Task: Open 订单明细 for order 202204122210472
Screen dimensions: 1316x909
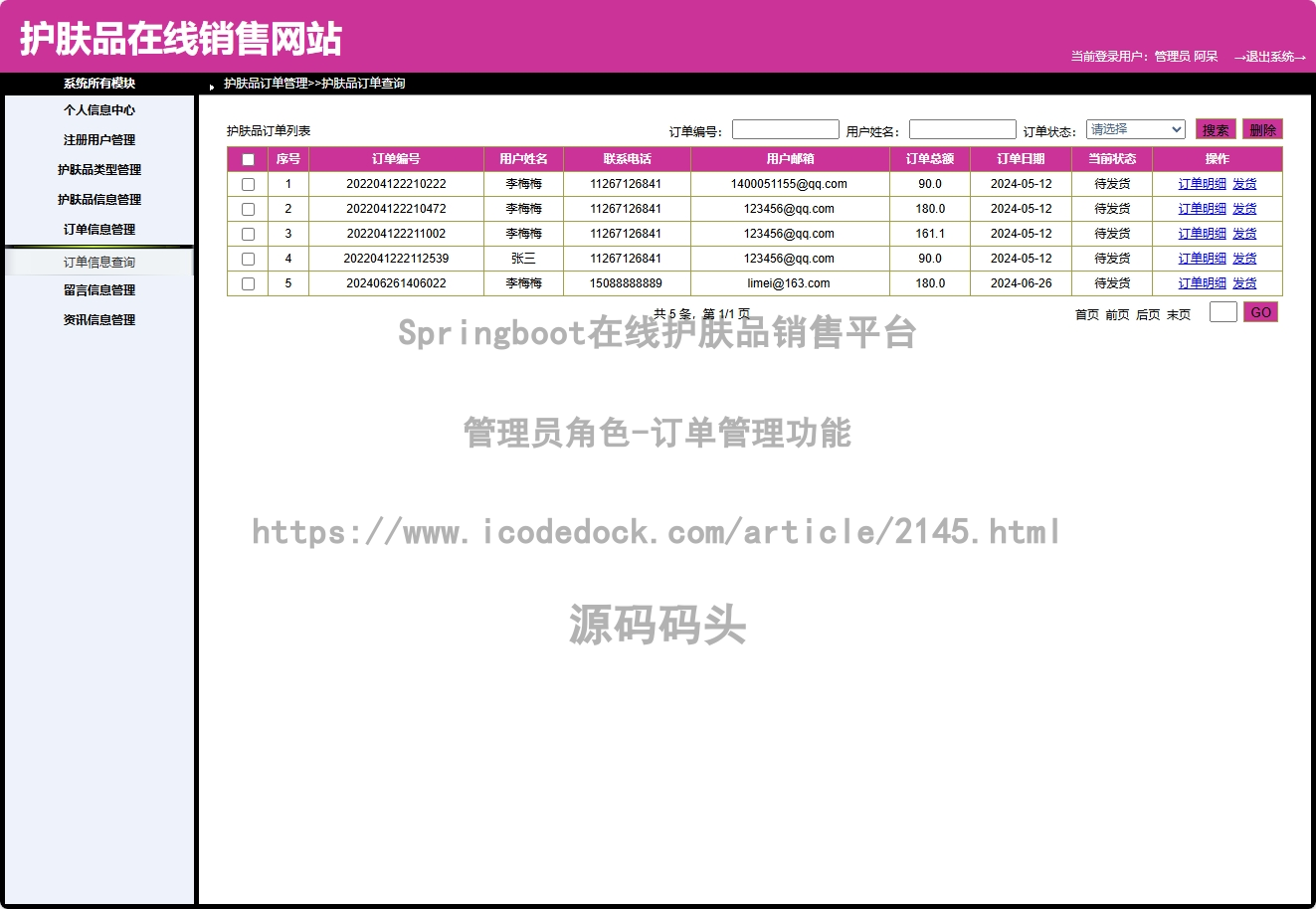Action: (x=1202, y=209)
